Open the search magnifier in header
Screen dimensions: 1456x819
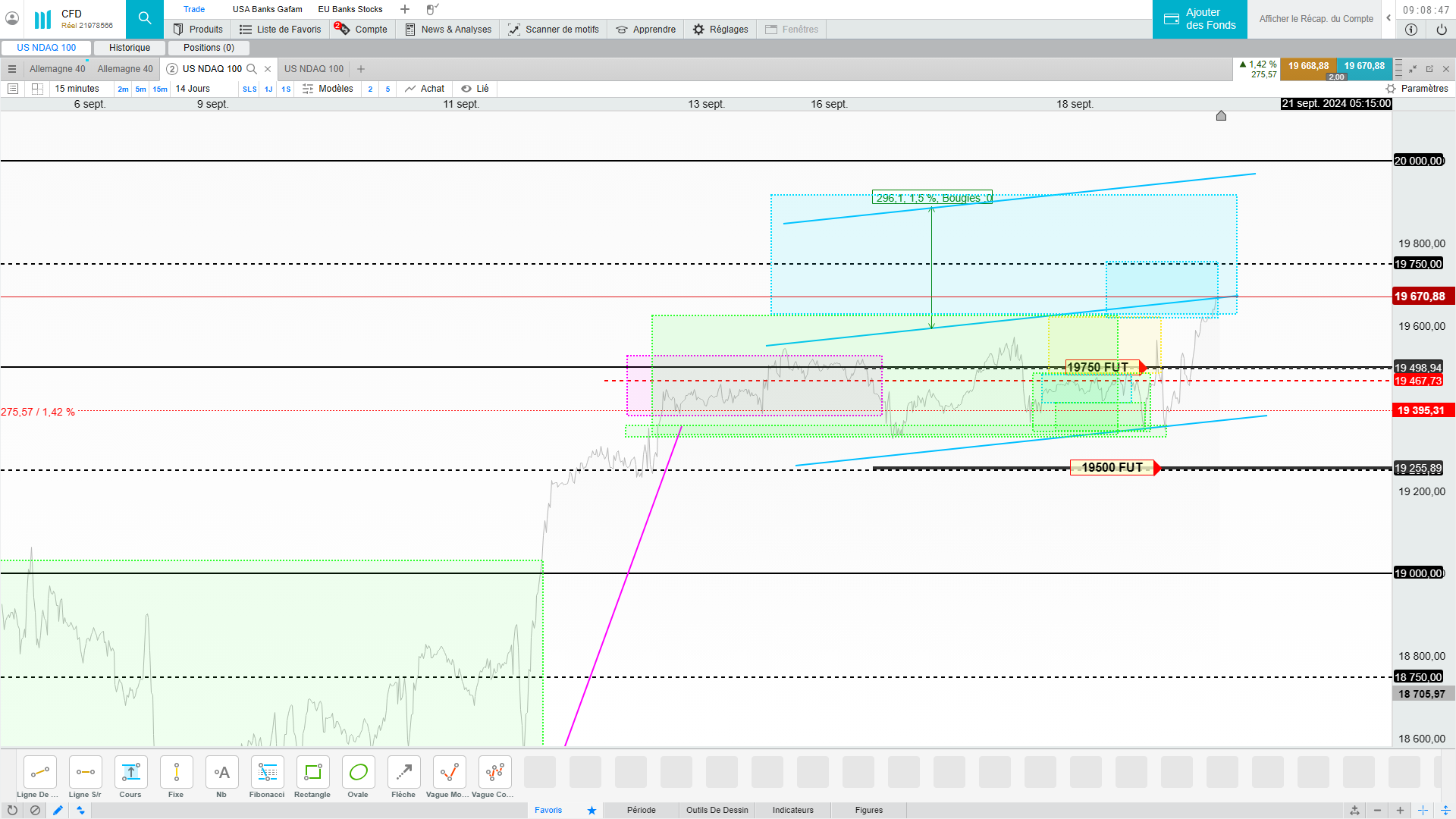tap(145, 19)
